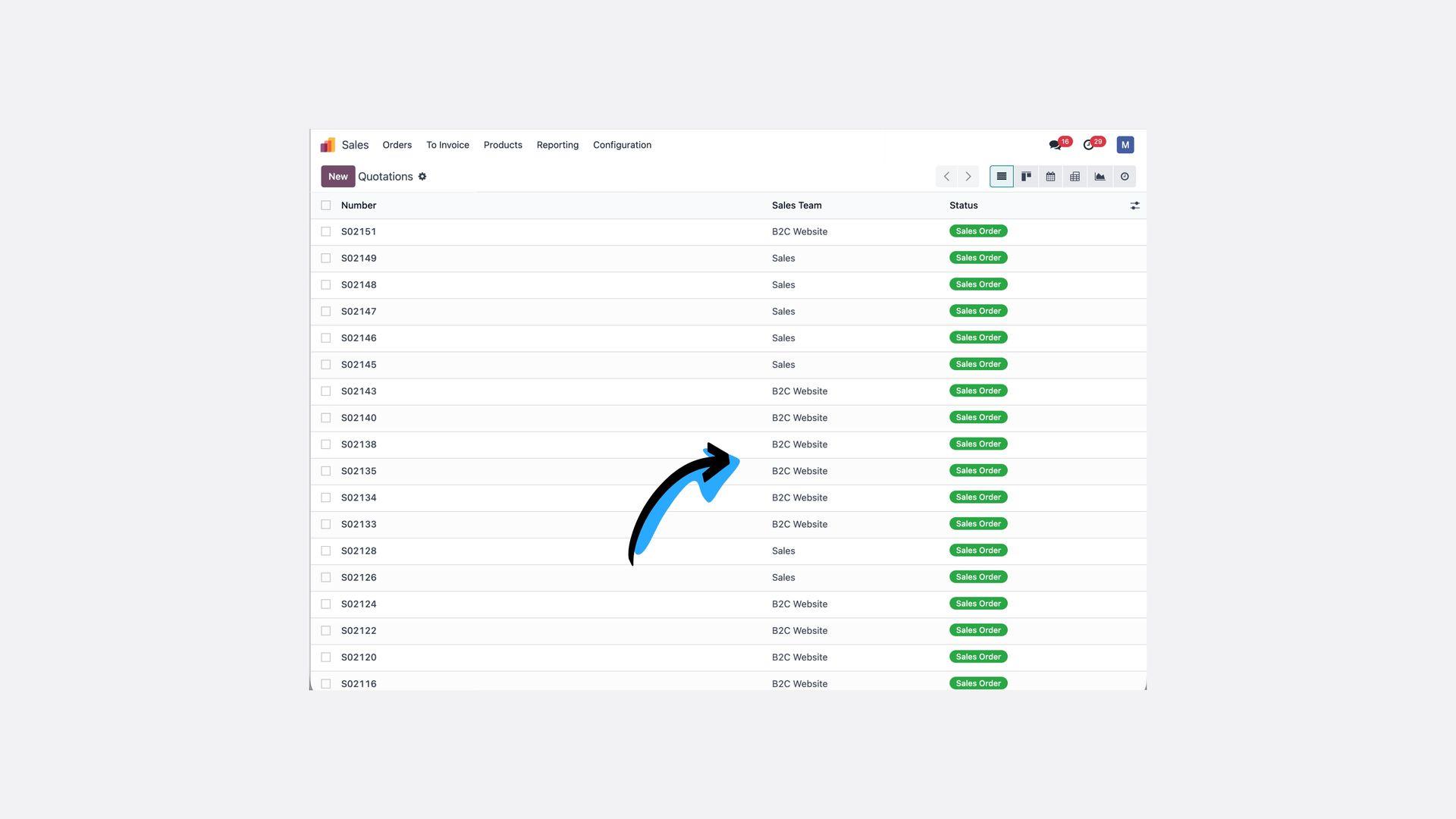Click the New quotation button
This screenshot has width=1456, height=819.
(x=337, y=177)
